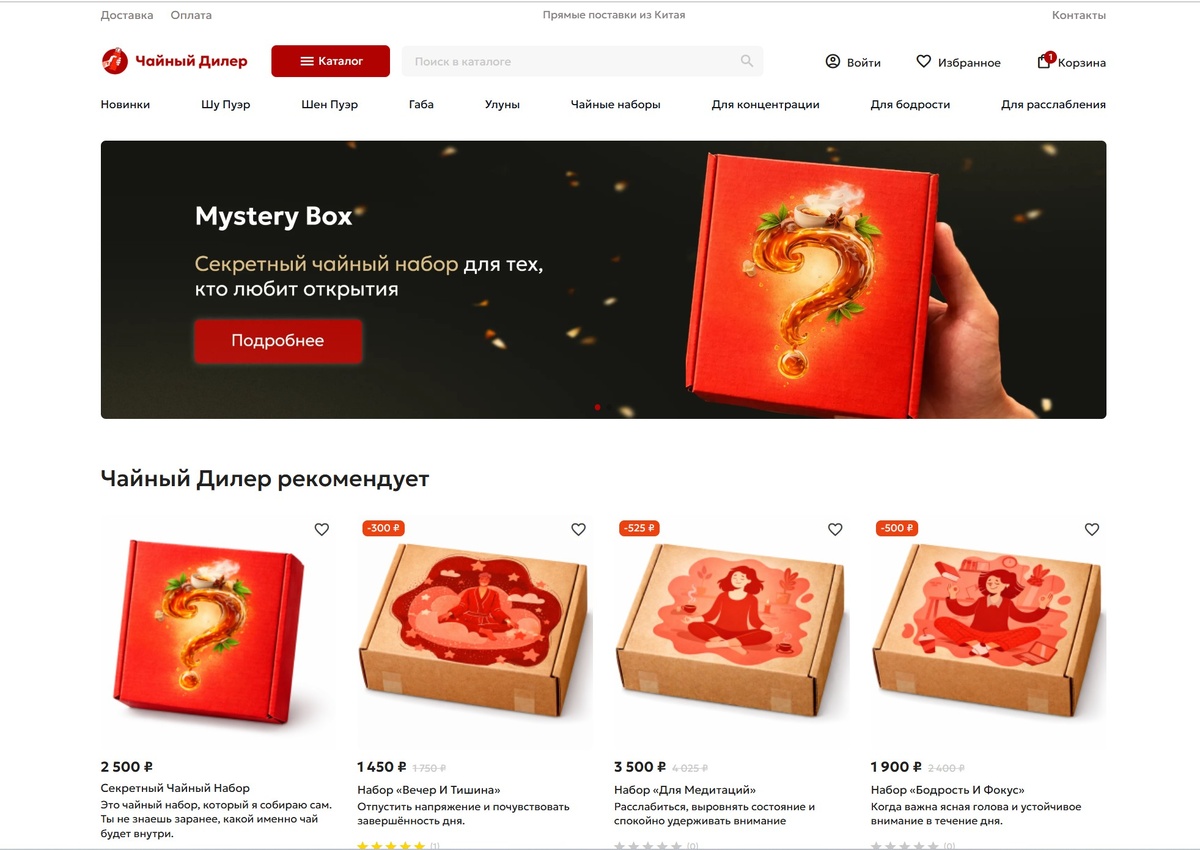Select the active red banner slider dot

(x=598, y=407)
